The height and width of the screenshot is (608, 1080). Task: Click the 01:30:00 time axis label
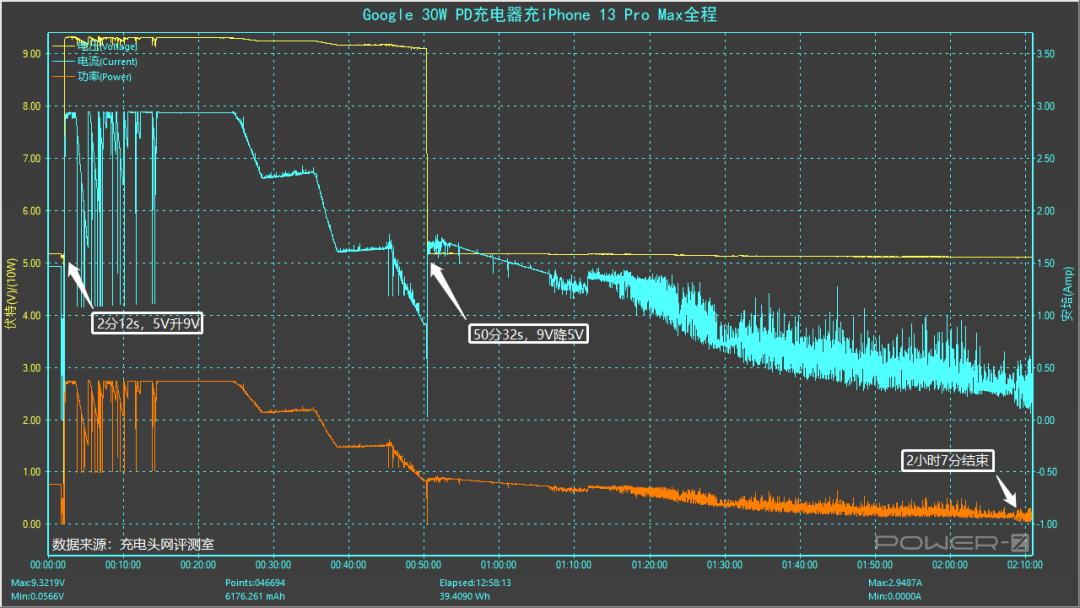725,565
